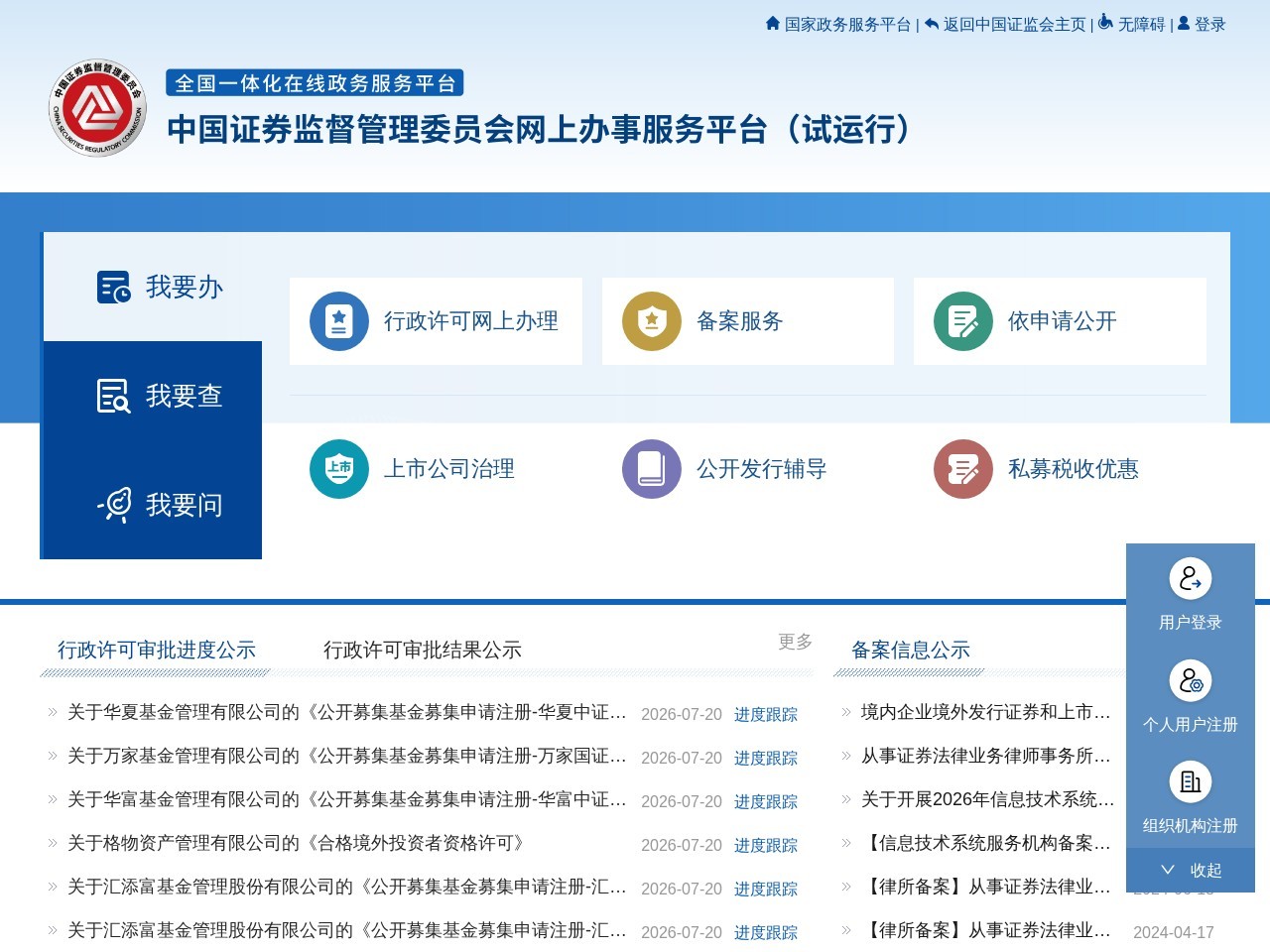Switch to the 我要办 tab
Screen dimensions: 1270x952
pos(153,287)
